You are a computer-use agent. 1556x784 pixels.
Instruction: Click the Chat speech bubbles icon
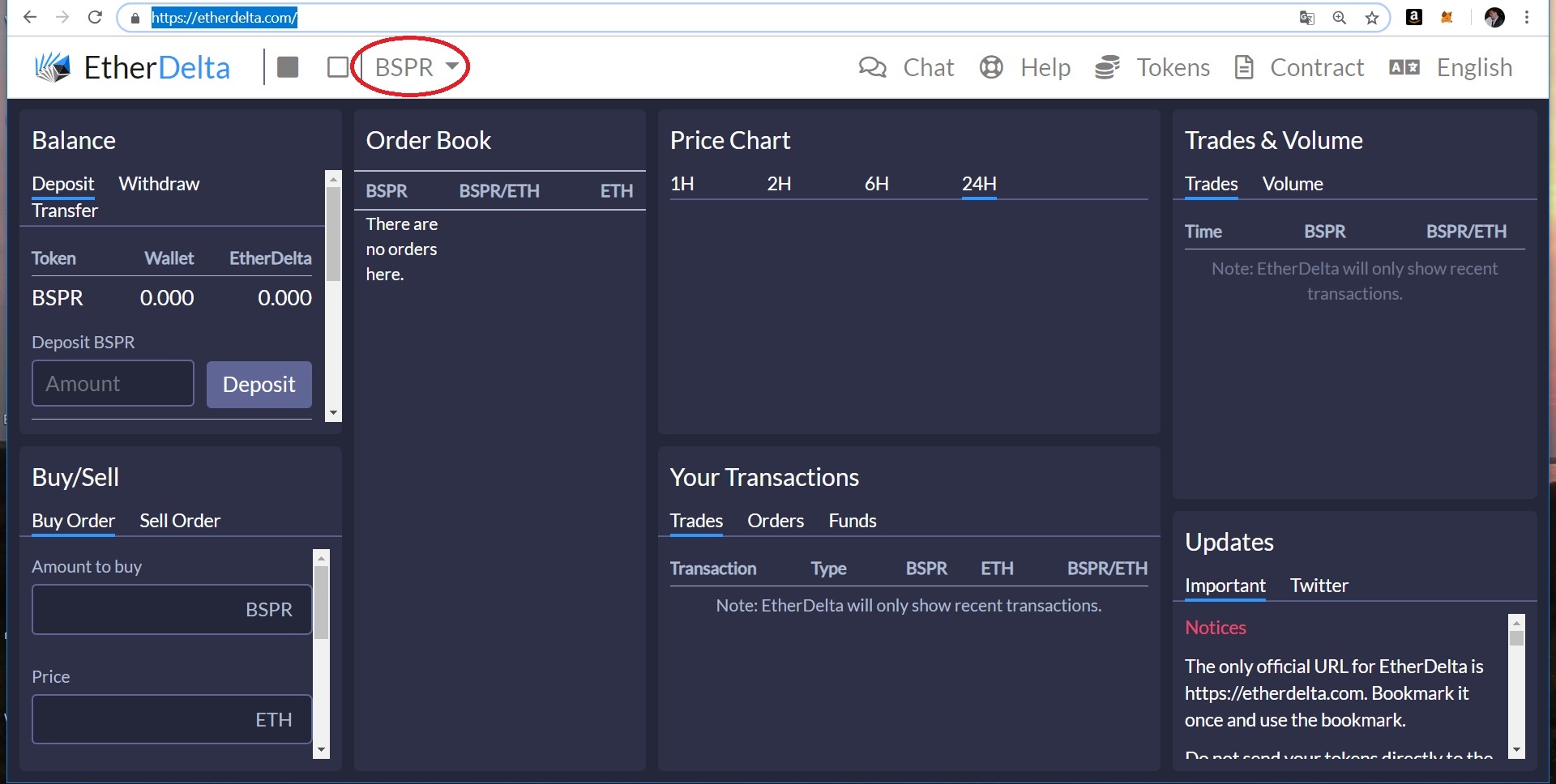click(x=873, y=67)
